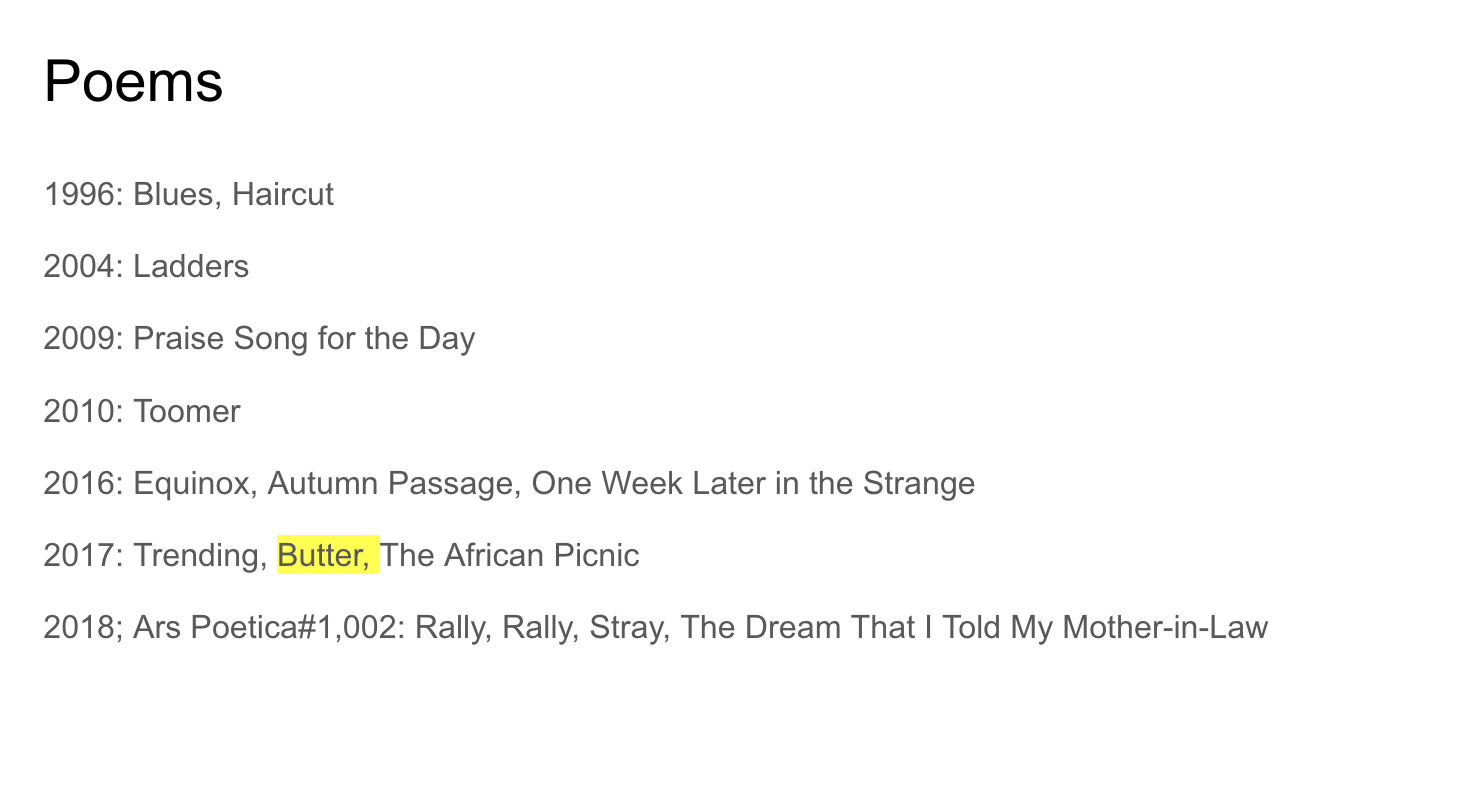Select the poem title Blues
This screenshot has width=1482, height=802.
click(173, 194)
